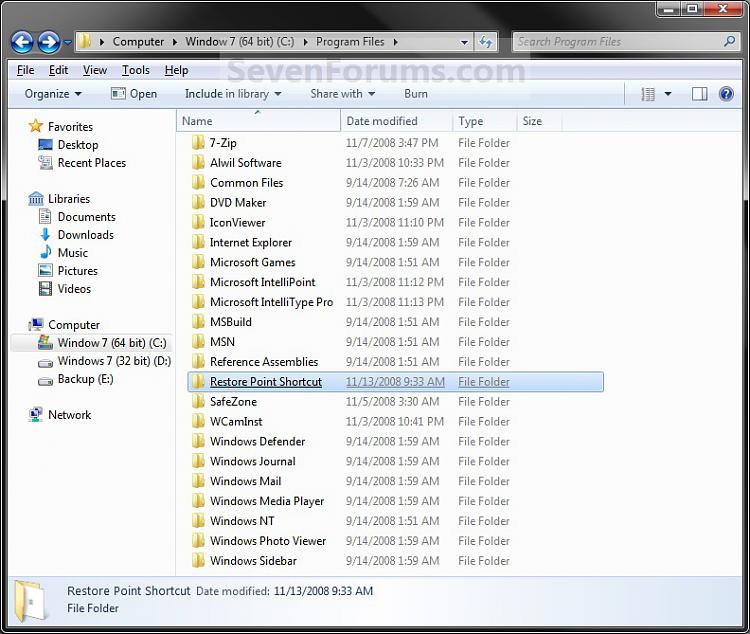Select Windows Journal folder name
This screenshot has height=634, width=750.
click(x=253, y=462)
